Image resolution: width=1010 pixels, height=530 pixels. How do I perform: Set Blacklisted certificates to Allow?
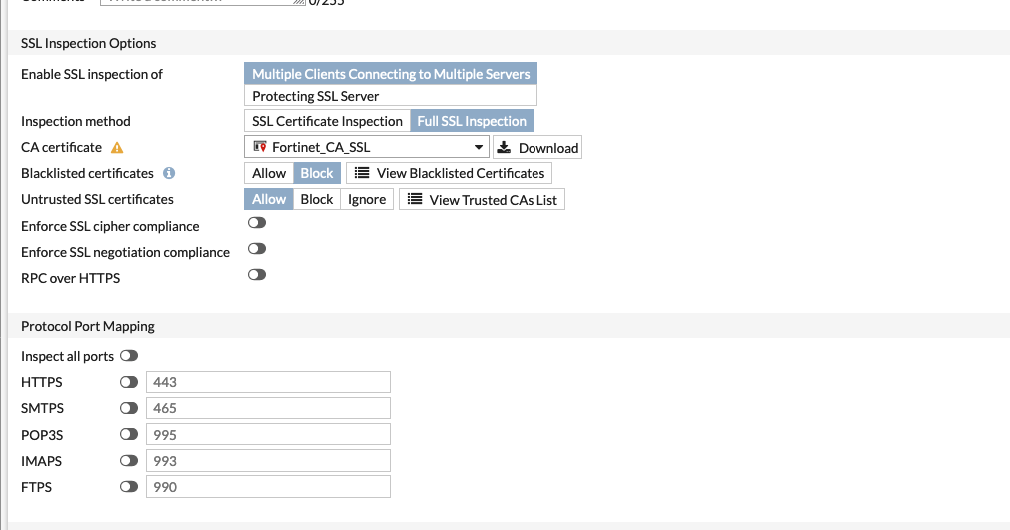click(269, 173)
